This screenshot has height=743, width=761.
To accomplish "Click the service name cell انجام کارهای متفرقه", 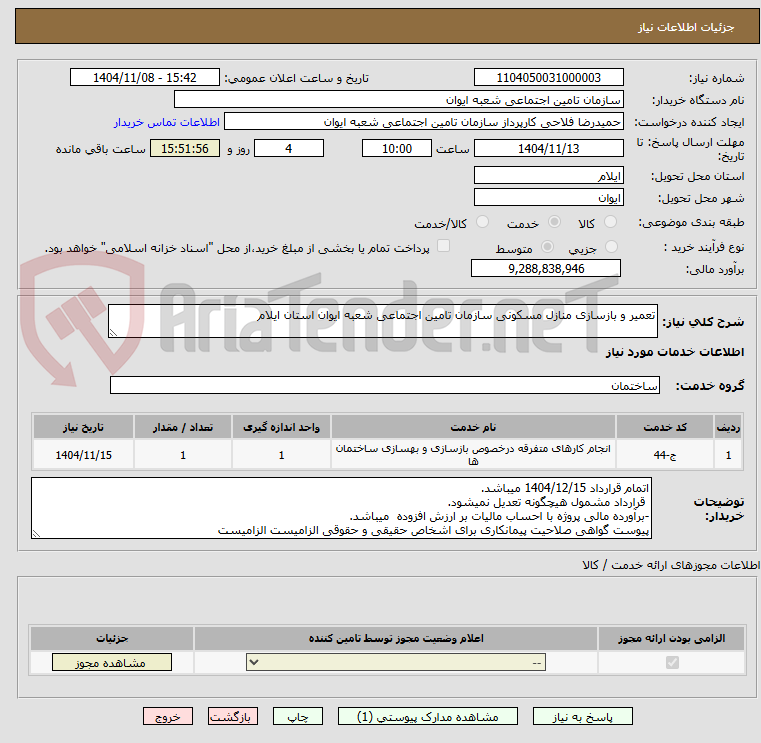I will pos(473,455).
